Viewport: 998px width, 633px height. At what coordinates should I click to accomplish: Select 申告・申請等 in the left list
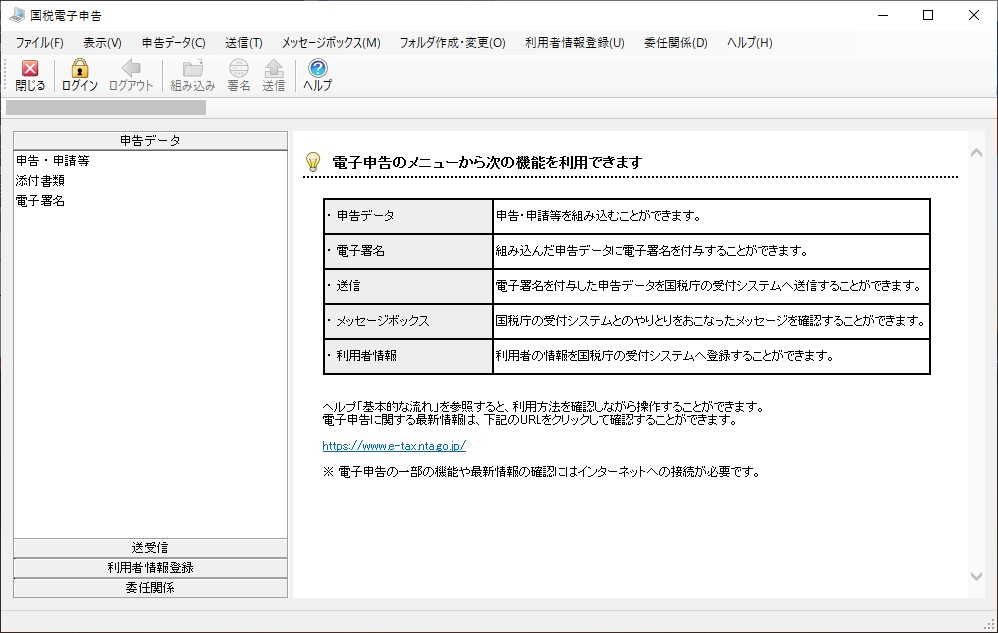point(53,161)
